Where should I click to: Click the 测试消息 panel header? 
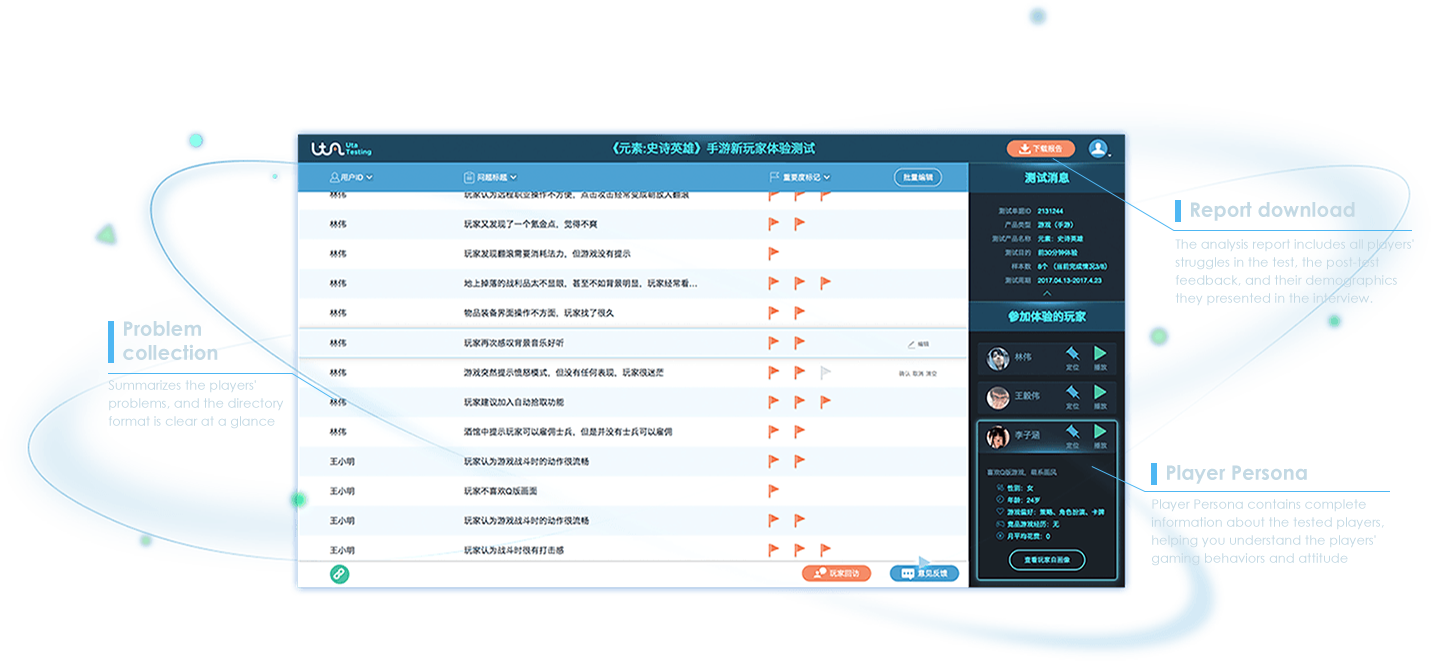pyautogui.click(x=1047, y=178)
